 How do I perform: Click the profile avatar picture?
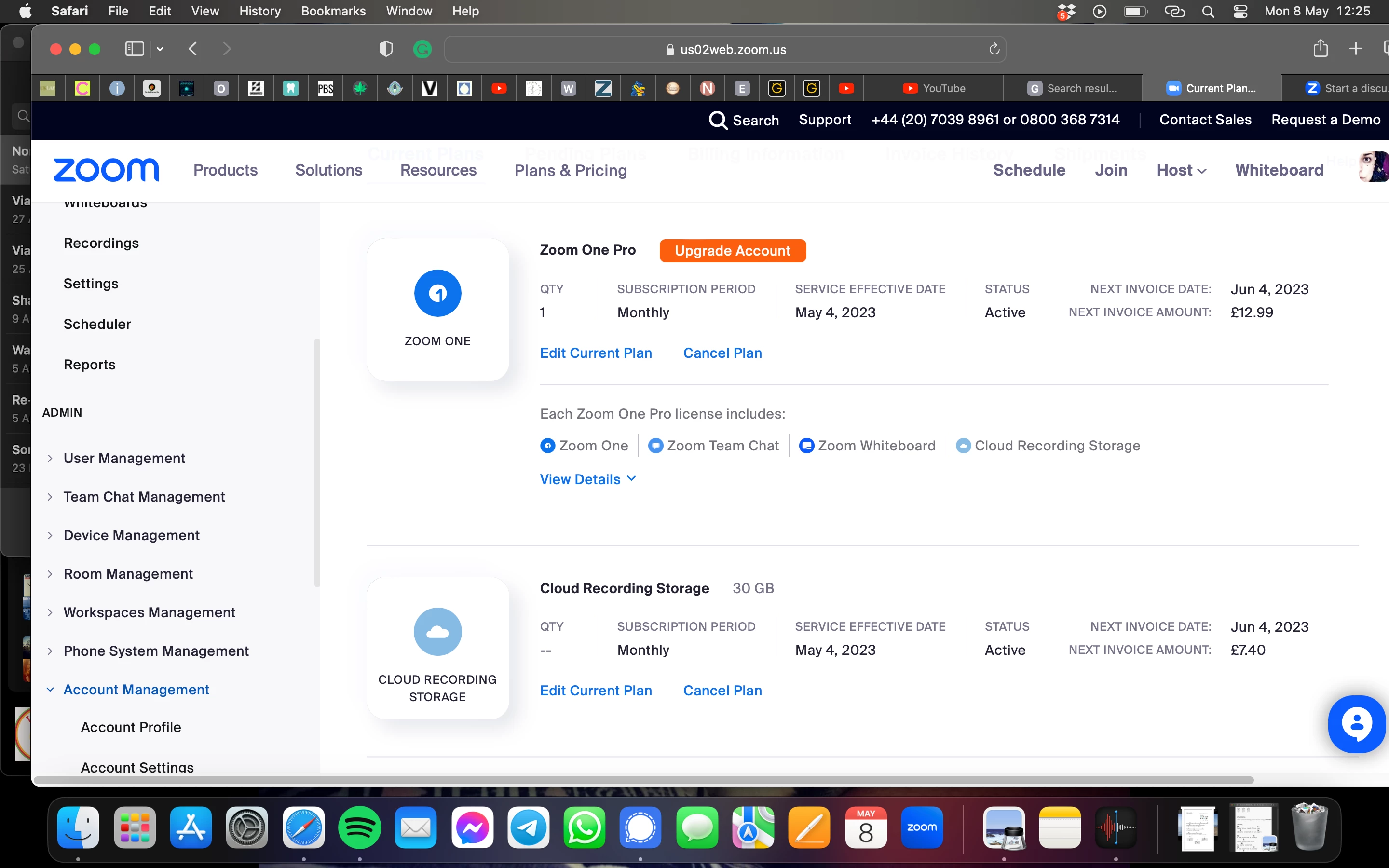pyautogui.click(x=1374, y=168)
